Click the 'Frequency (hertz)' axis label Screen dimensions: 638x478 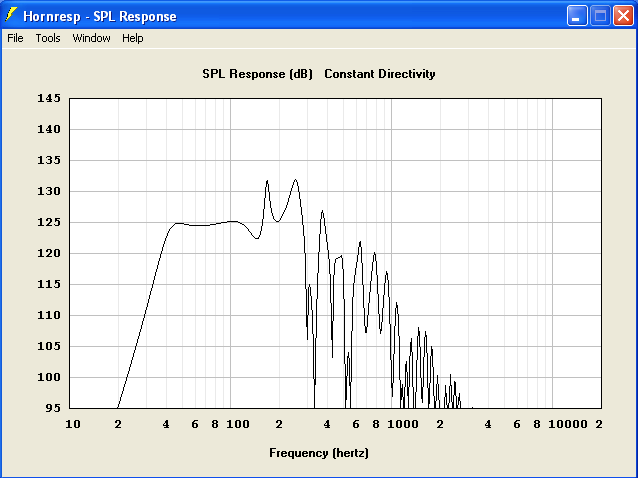[x=319, y=453]
